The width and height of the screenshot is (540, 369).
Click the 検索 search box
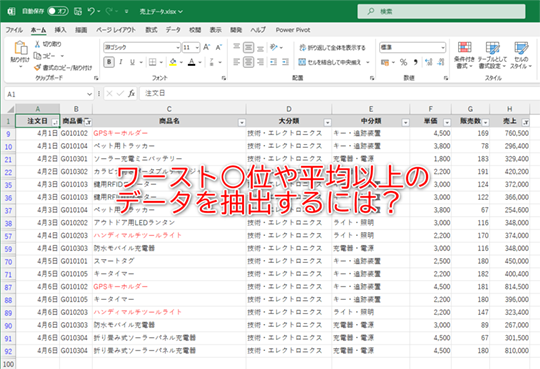pyautogui.click(x=442, y=11)
